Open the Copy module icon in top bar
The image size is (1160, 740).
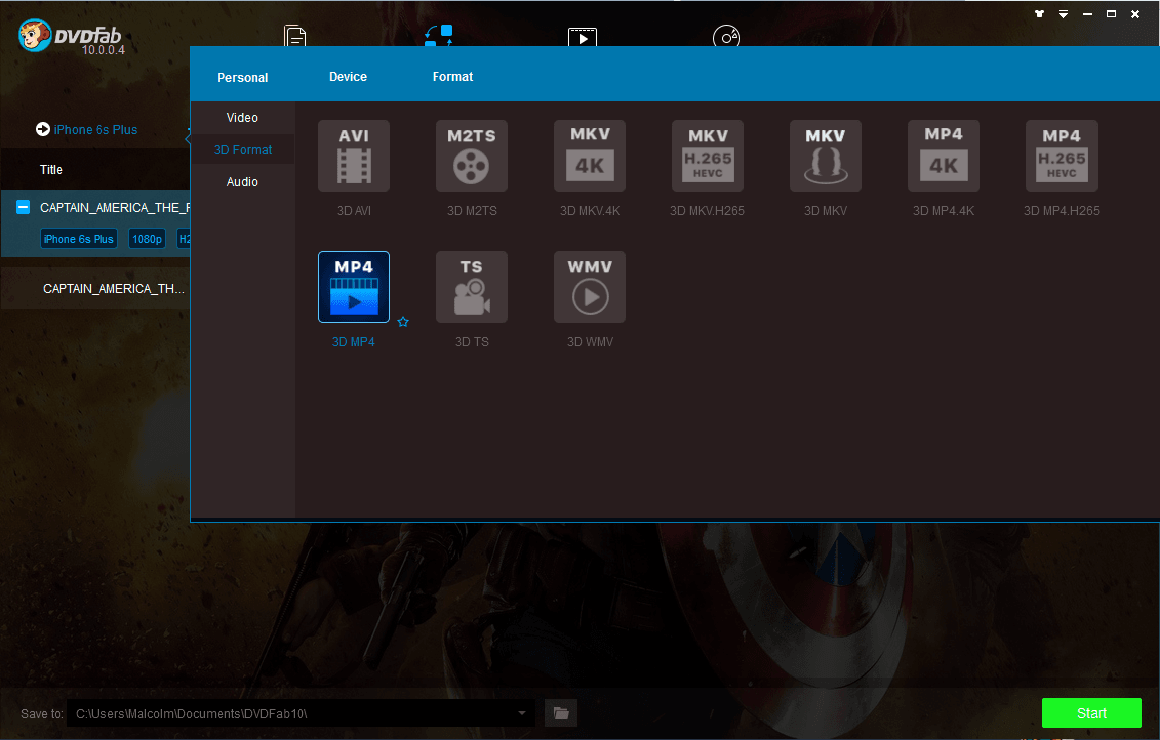[295, 36]
